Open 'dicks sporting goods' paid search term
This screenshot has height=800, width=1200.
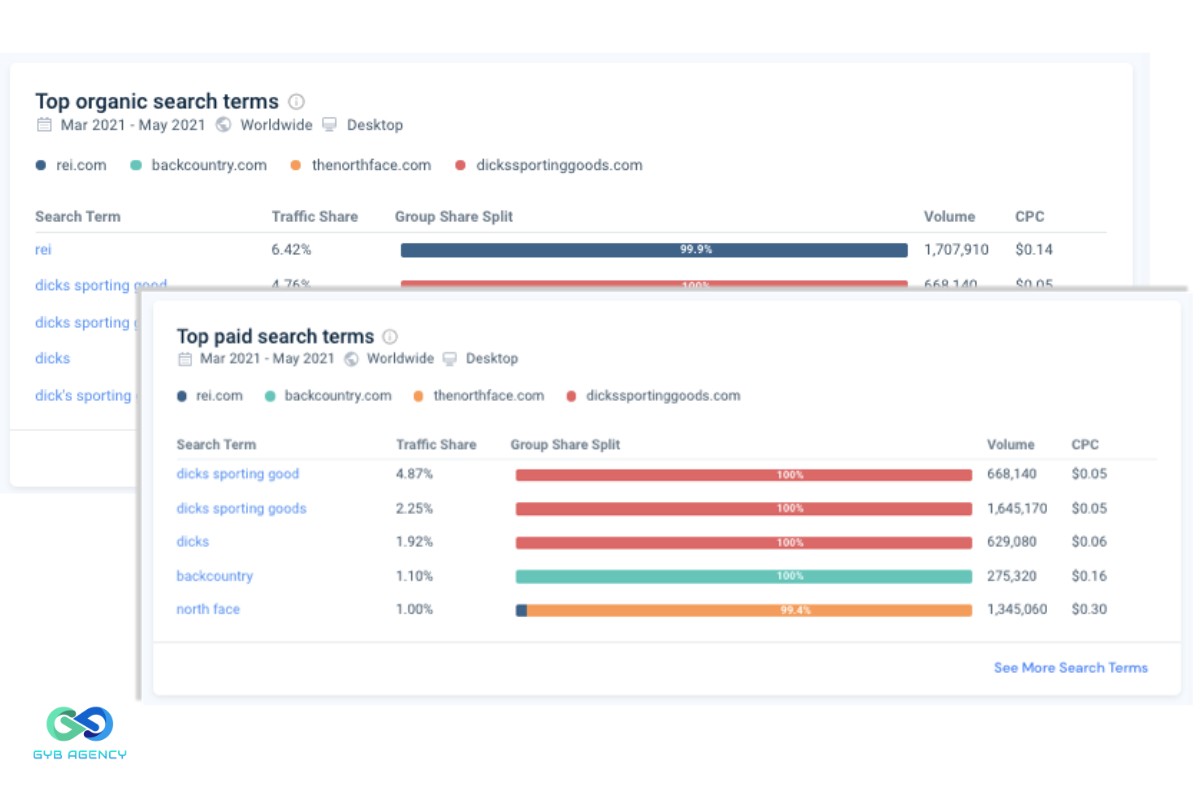(x=241, y=508)
